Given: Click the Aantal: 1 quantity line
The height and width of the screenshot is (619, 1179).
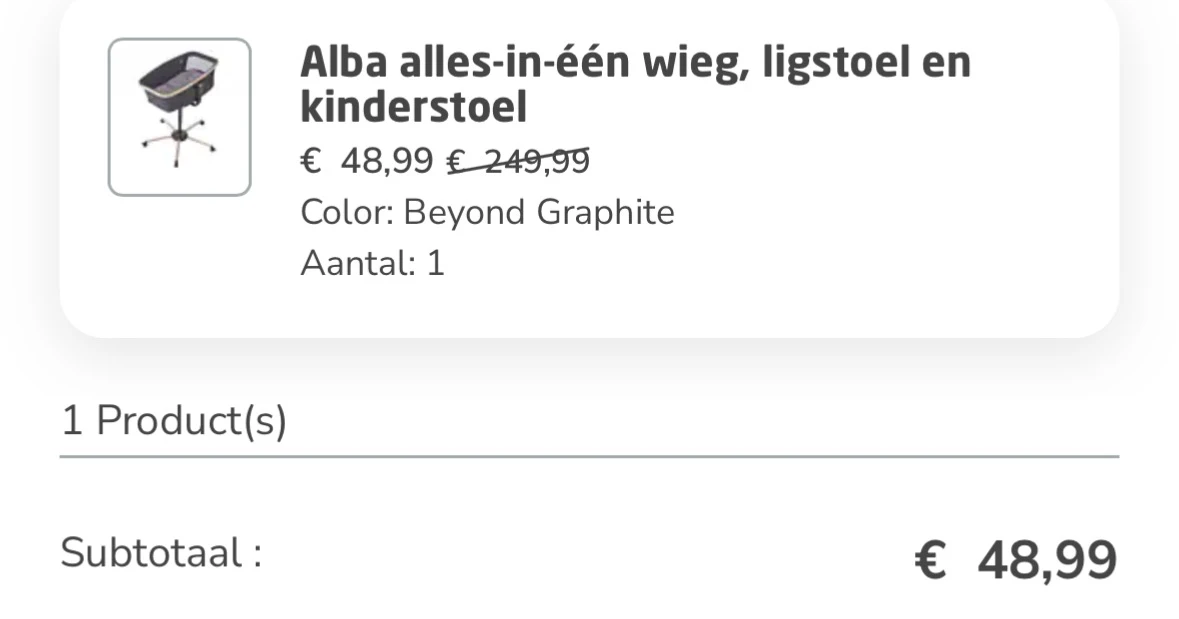Looking at the screenshot, I should 372,263.
